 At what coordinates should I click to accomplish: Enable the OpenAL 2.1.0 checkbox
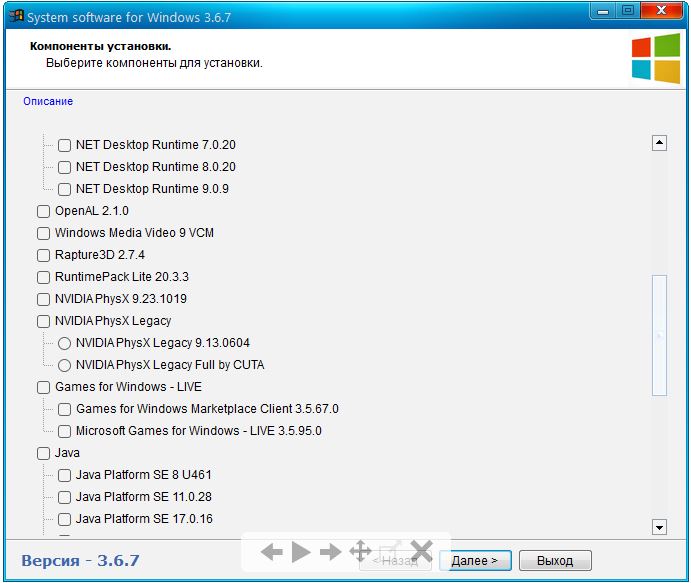tap(44, 211)
